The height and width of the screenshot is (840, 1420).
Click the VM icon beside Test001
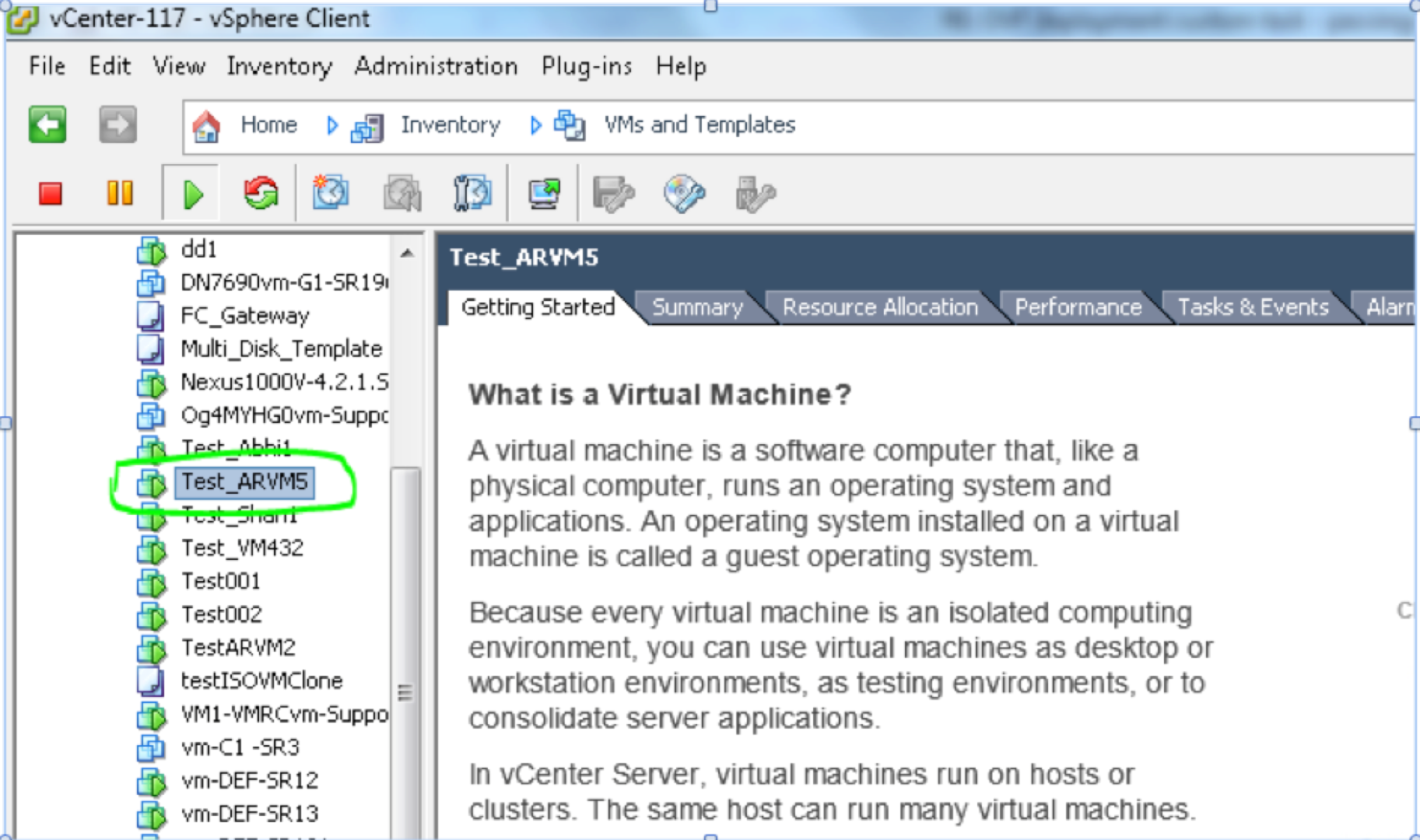[152, 583]
